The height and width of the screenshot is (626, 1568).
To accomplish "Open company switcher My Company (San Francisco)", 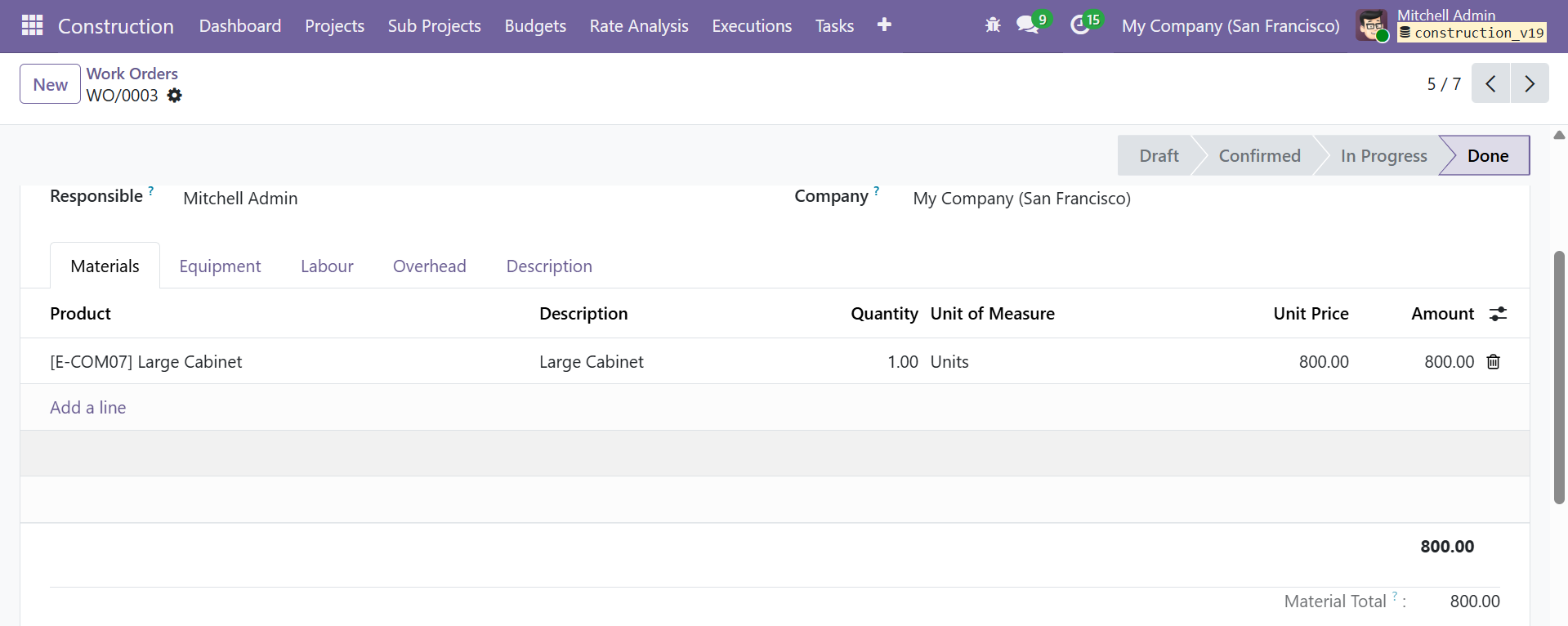I will [x=1230, y=26].
